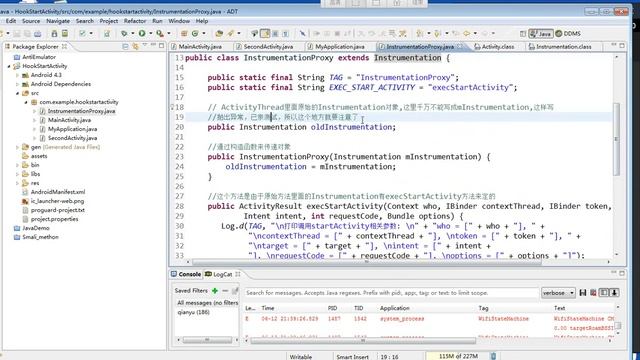
Task: Click the Open Perspective icon
Action: coord(522,33)
